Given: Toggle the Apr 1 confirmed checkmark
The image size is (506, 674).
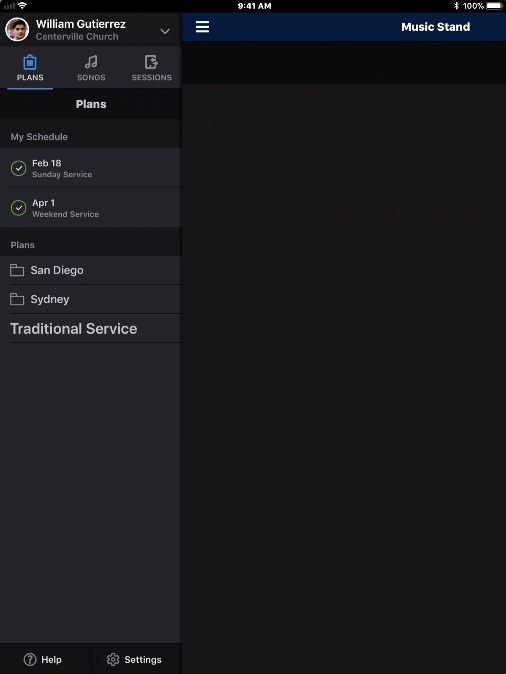Looking at the screenshot, I should pos(18,208).
